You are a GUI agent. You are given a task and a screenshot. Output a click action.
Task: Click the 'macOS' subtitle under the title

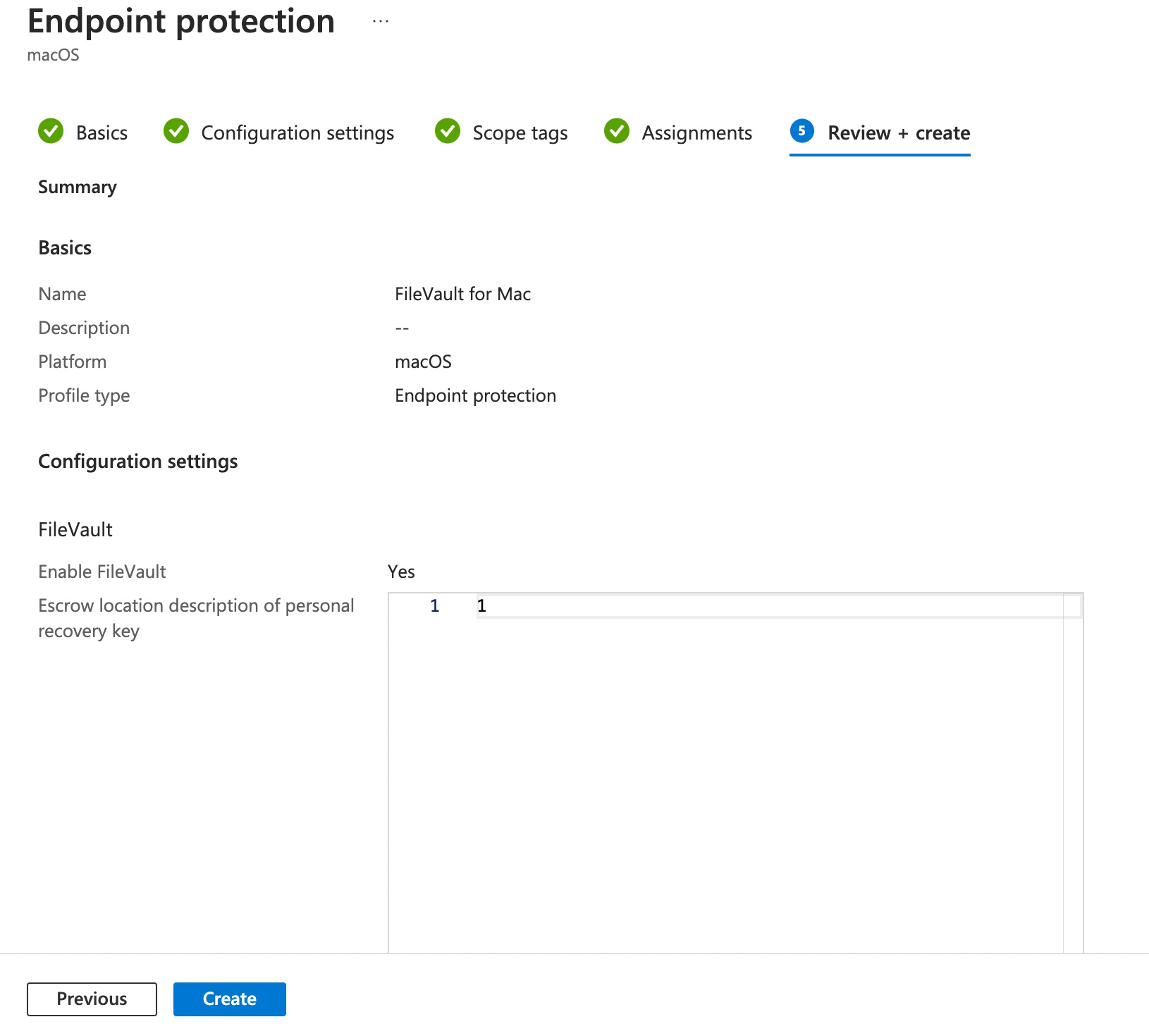[53, 55]
